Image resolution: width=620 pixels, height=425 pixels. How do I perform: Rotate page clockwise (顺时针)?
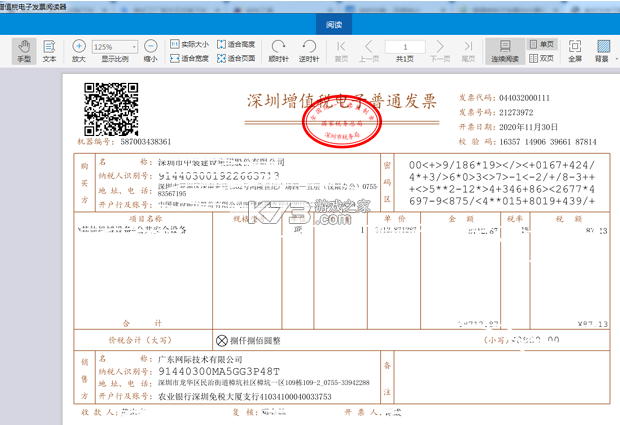point(278,51)
